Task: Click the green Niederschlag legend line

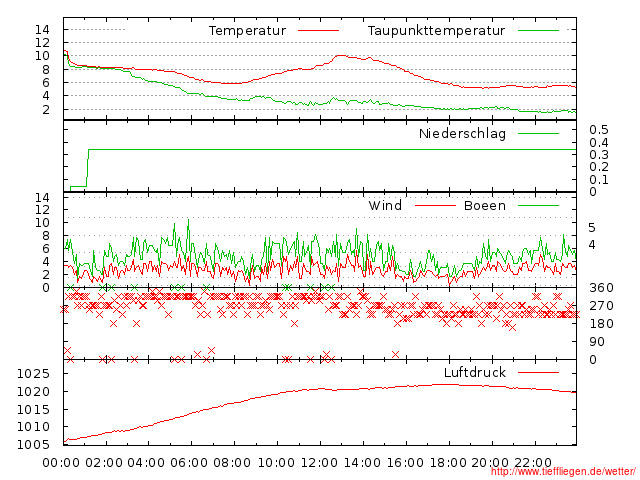Action: [538, 133]
